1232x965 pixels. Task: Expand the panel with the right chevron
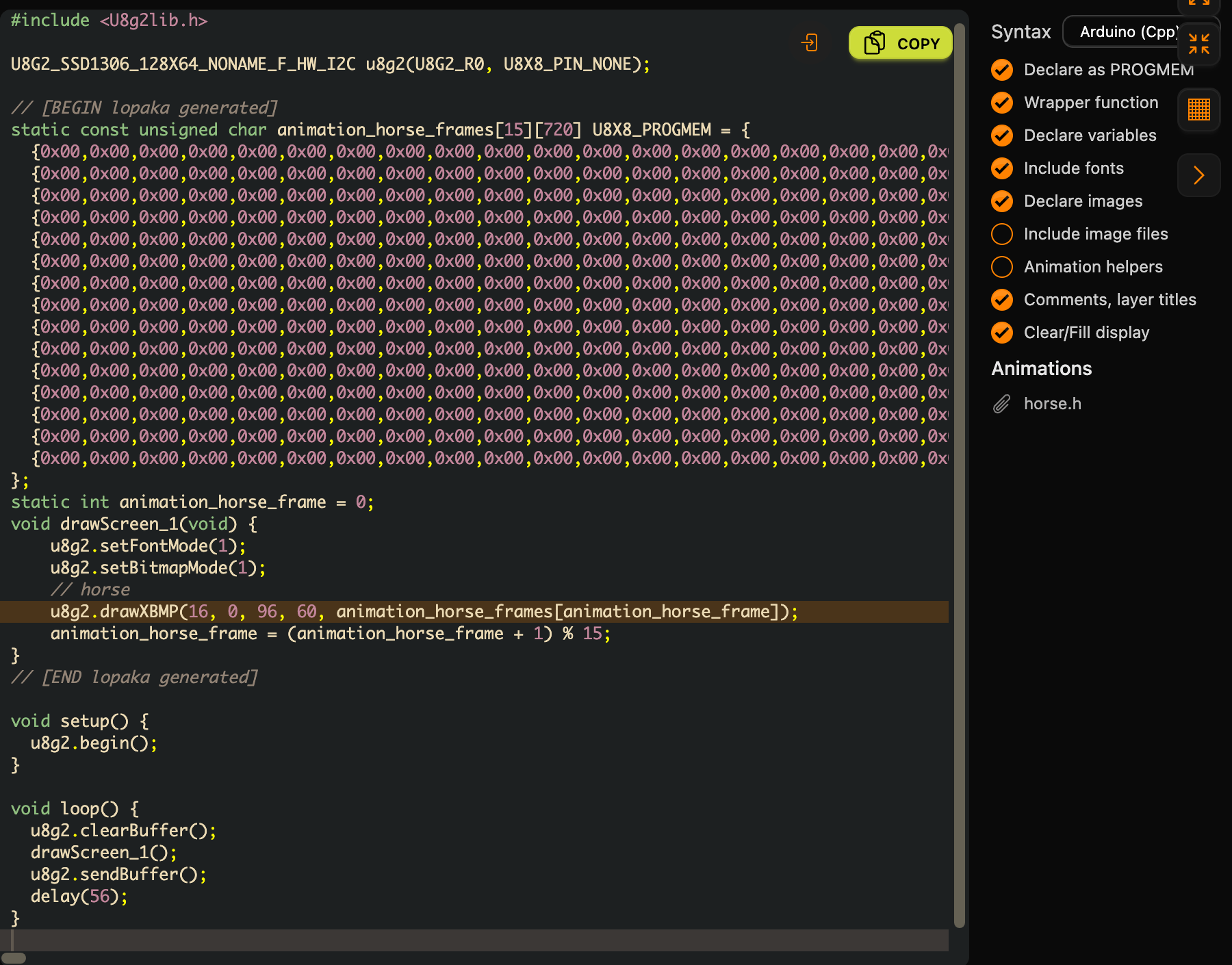click(1198, 175)
